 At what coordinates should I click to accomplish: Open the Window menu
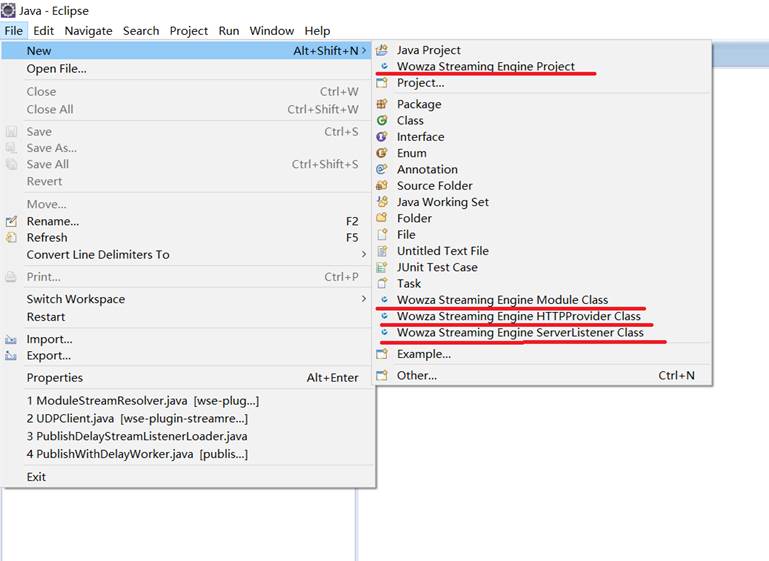point(272,31)
